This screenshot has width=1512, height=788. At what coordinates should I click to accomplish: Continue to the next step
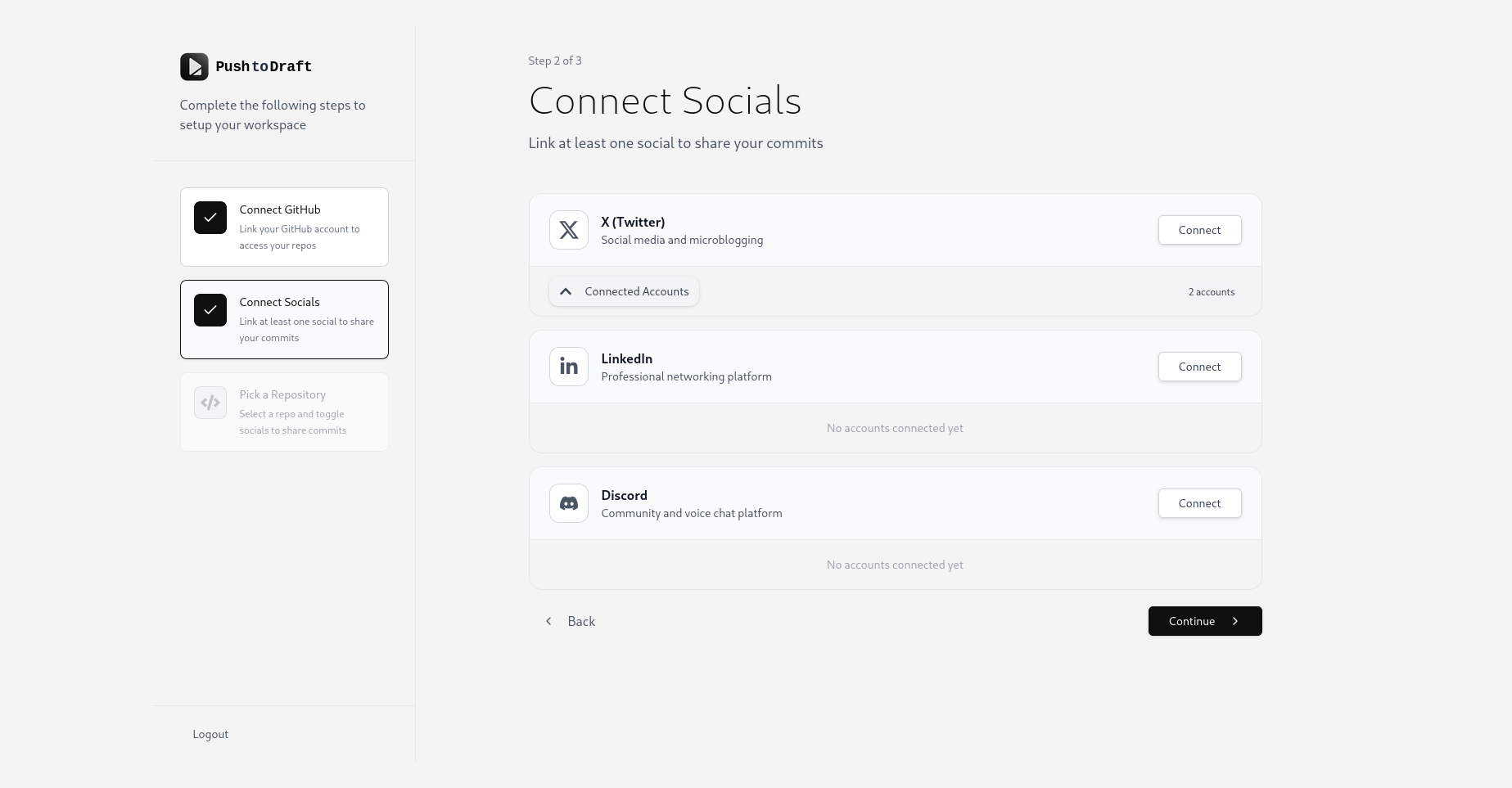pyautogui.click(x=1205, y=621)
